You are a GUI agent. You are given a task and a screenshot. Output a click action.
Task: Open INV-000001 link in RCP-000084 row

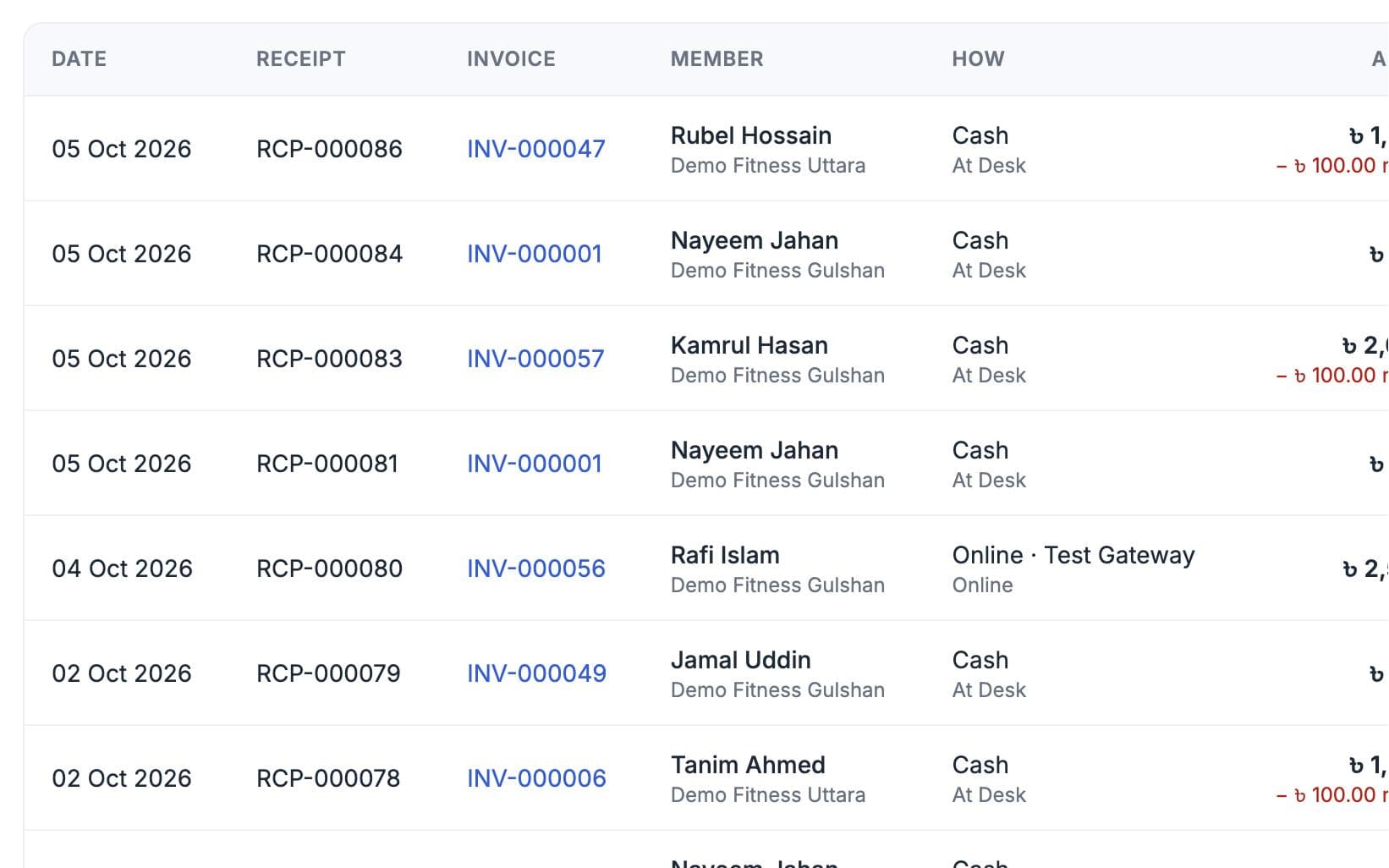point(535,254)
